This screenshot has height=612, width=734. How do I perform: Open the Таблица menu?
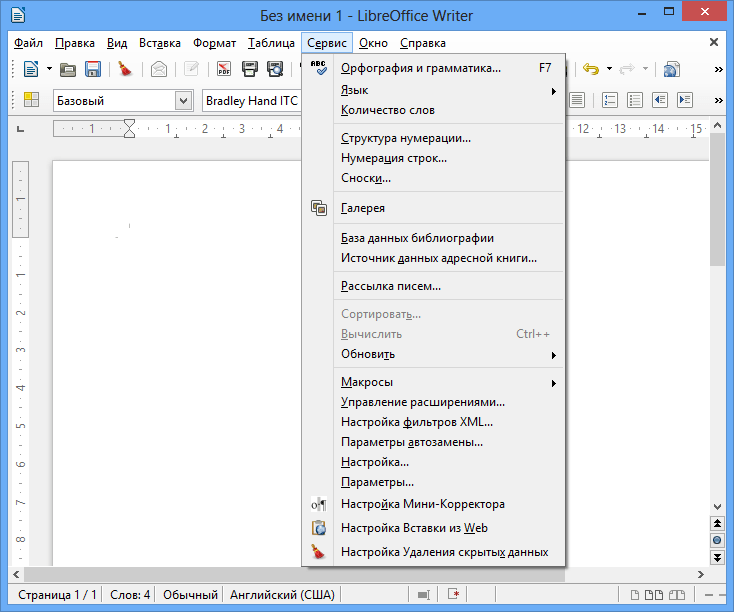click(x=271, y=43)
